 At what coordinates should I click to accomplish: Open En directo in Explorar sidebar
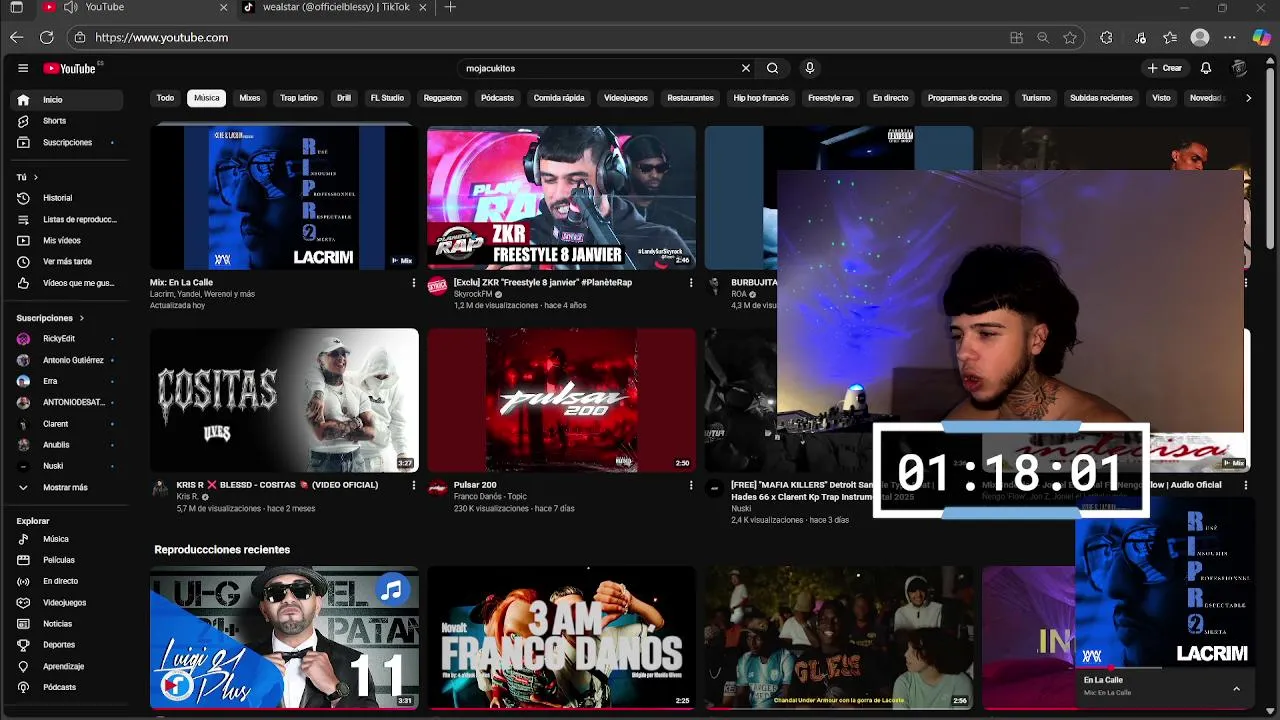coord(67,581)
